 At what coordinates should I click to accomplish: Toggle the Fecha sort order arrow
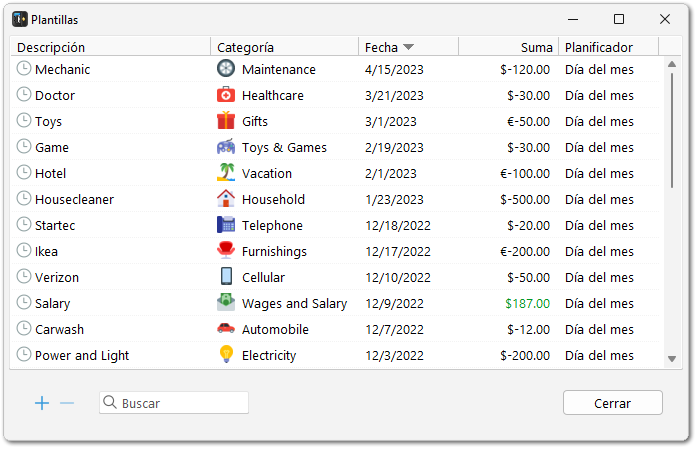click(409, 47)
